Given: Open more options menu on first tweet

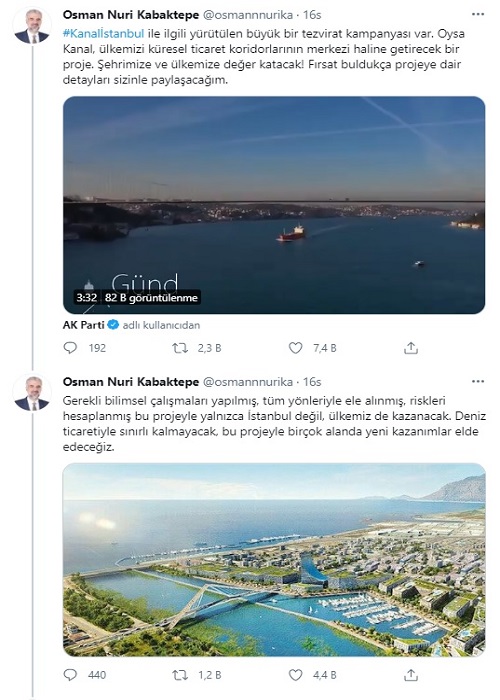Looking at the screenshot, I should pos(478,15).
